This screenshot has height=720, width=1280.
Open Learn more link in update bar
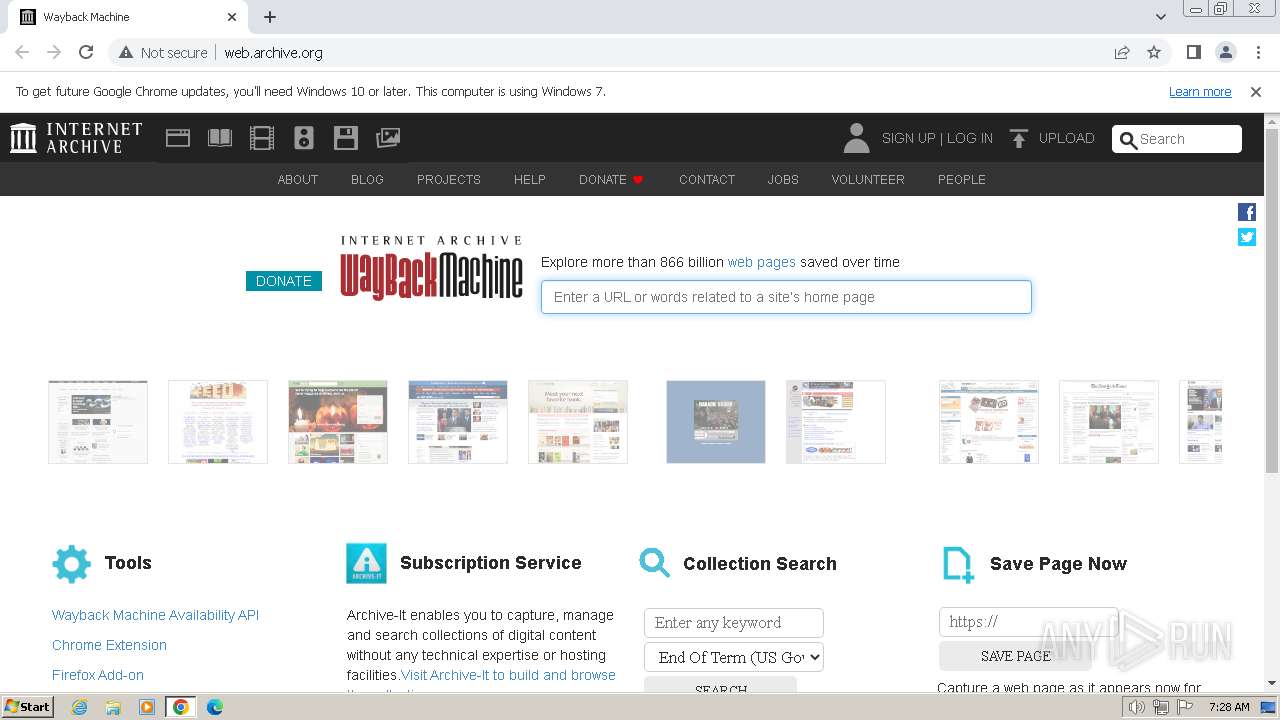point(1200,91)
